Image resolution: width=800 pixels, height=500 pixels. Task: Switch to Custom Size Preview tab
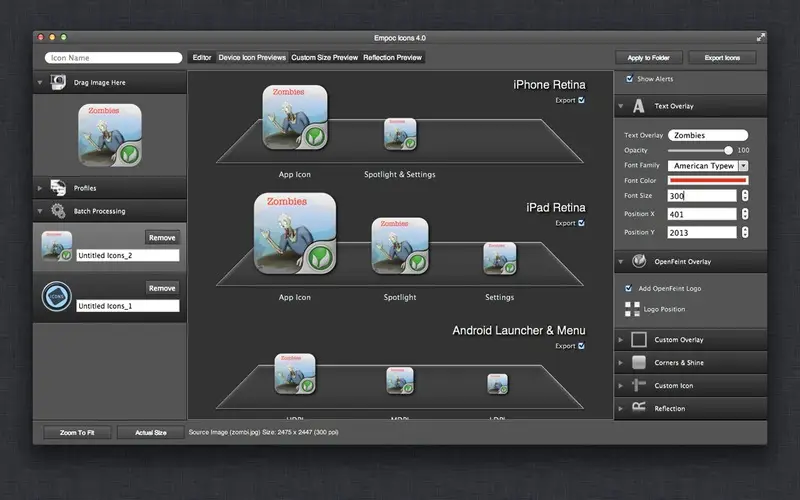coord(324,58)
